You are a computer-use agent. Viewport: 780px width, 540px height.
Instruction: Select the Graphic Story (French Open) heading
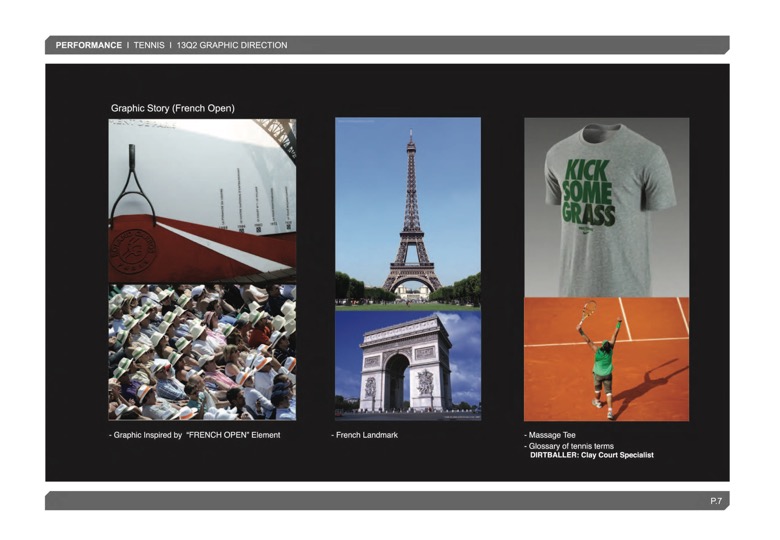[x=172, y=108]
